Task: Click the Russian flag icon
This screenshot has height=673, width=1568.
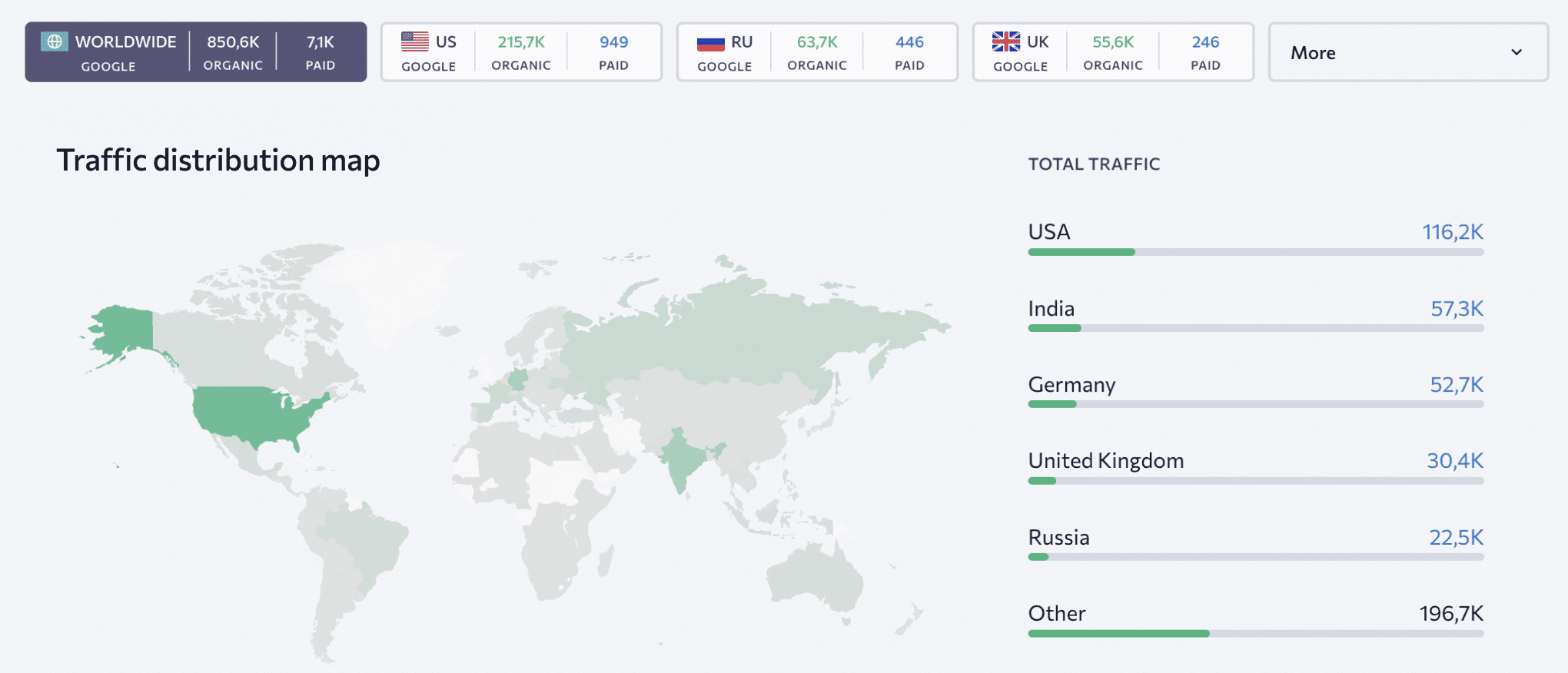Action: point(711,43)
